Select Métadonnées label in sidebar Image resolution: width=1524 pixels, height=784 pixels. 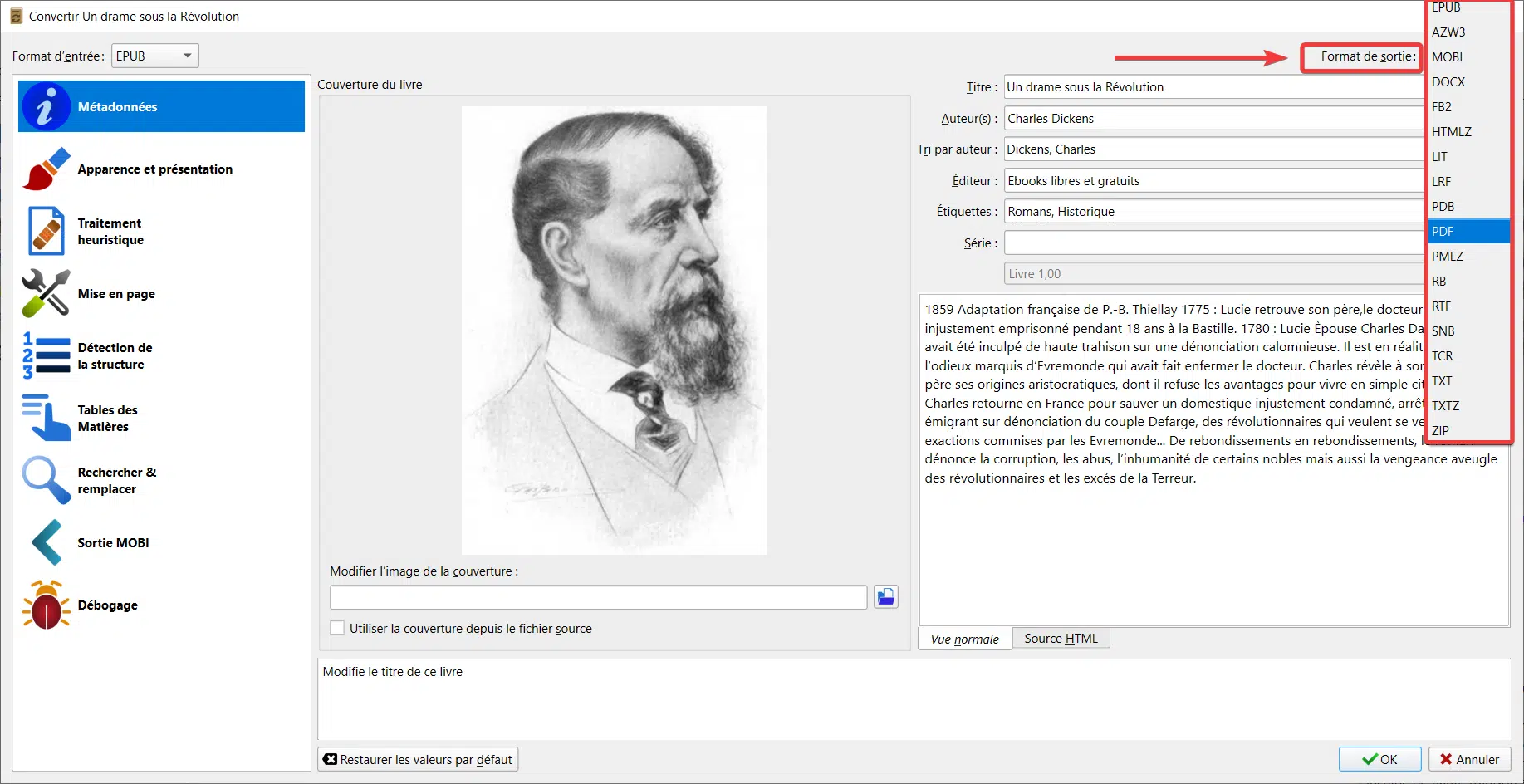[x=117, y=107]
